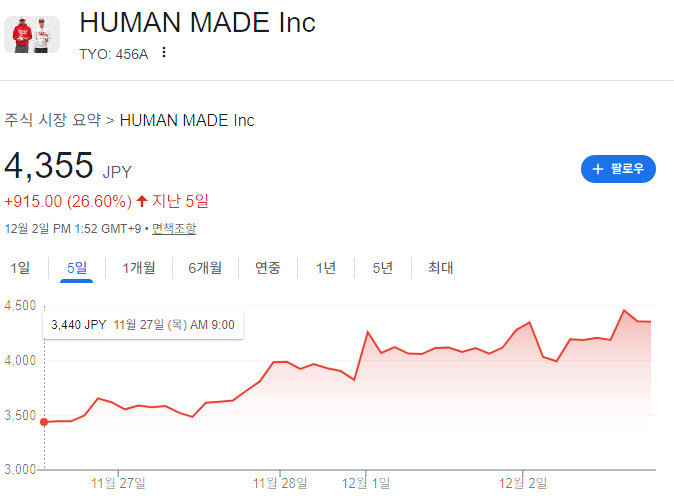Click the 주식 시장 요약 breadcrumb
674x496 pixels.
pos(52,120)
